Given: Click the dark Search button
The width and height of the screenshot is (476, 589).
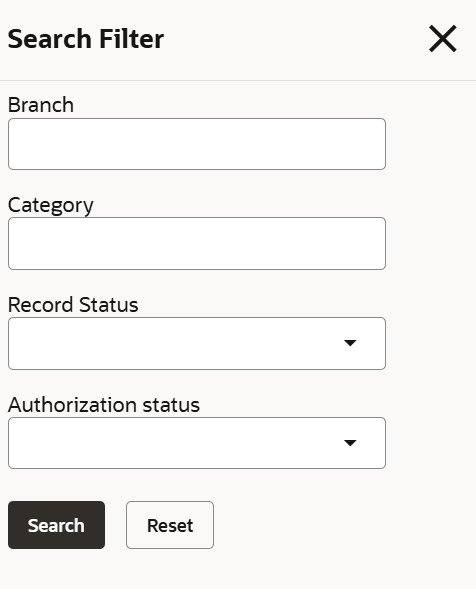Looking at the screenshot, I should point(56,525).
